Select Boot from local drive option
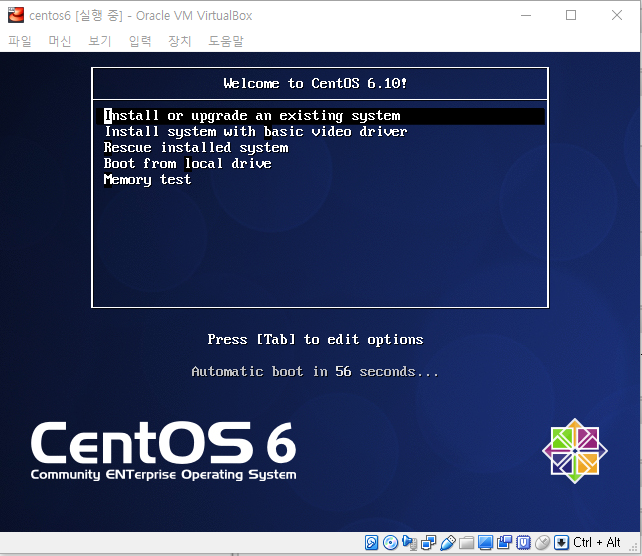The image size is (642, 556). [188, 164]
